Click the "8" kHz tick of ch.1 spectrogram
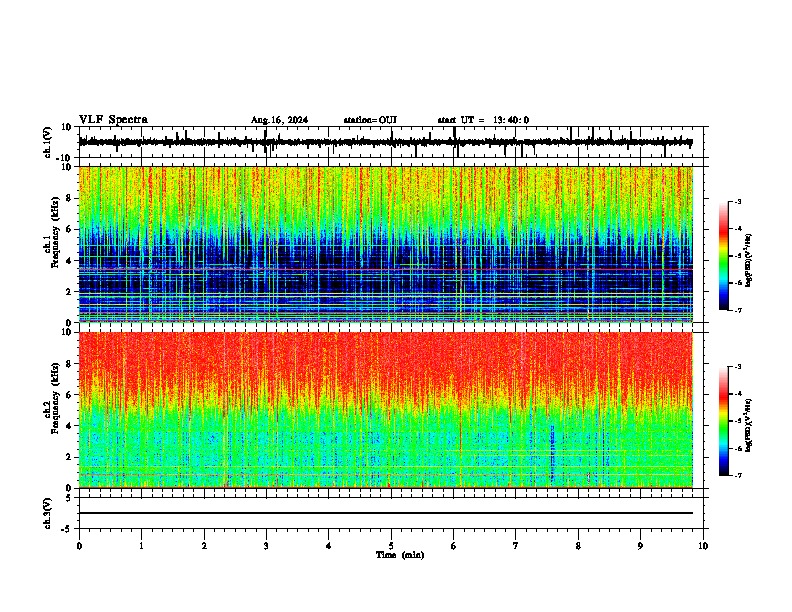792x612 pixels. [69, 198]
